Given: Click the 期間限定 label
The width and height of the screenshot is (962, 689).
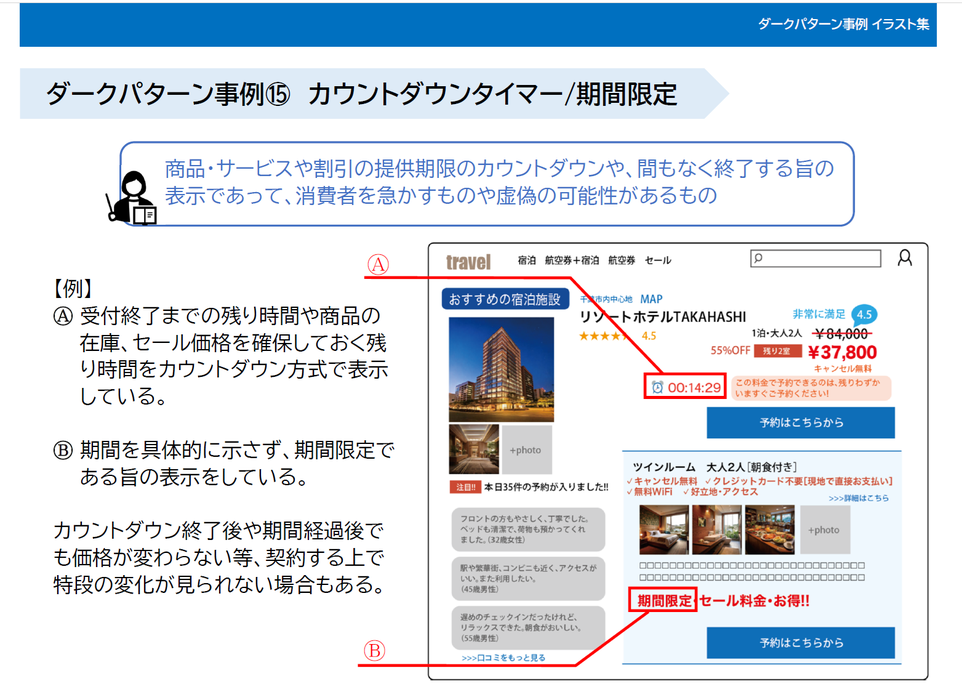Looking at the screenshot, I should tap(664, 600).
